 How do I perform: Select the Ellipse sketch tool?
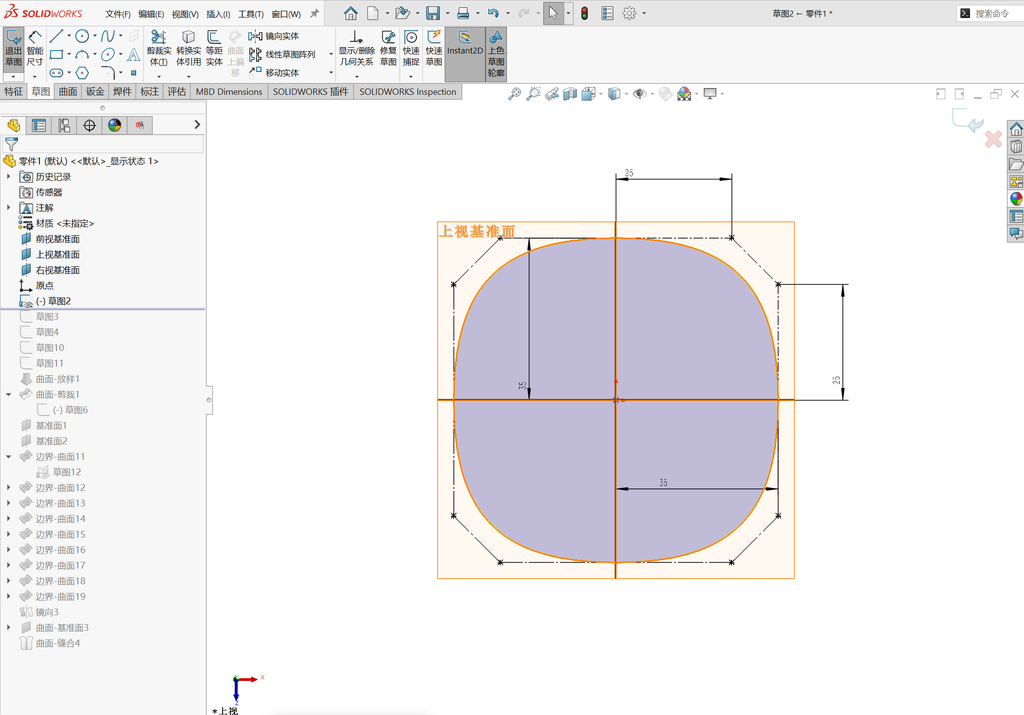coord(108,54)
